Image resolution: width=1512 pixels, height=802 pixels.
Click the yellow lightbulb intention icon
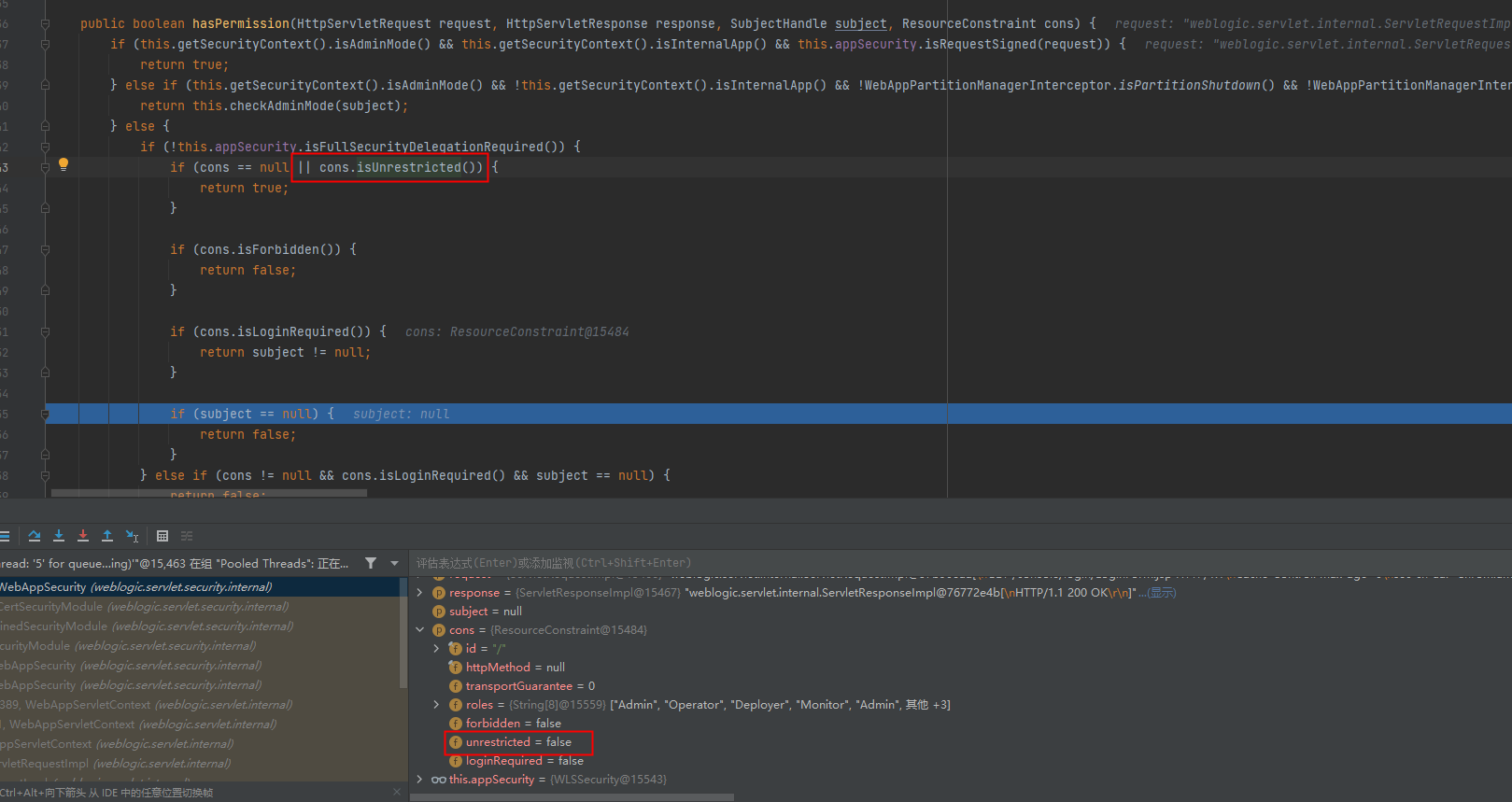point(64,165)
